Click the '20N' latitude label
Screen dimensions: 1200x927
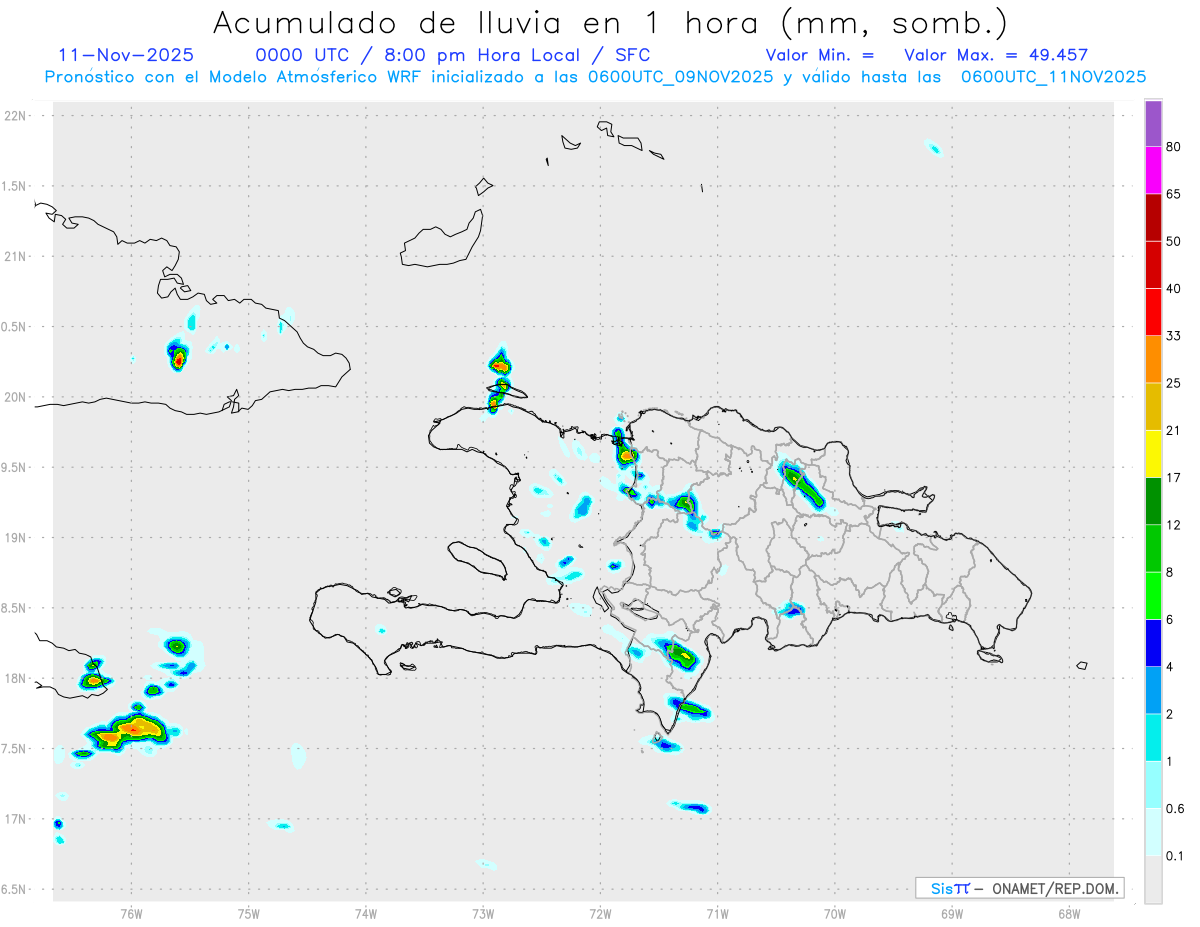17,397
